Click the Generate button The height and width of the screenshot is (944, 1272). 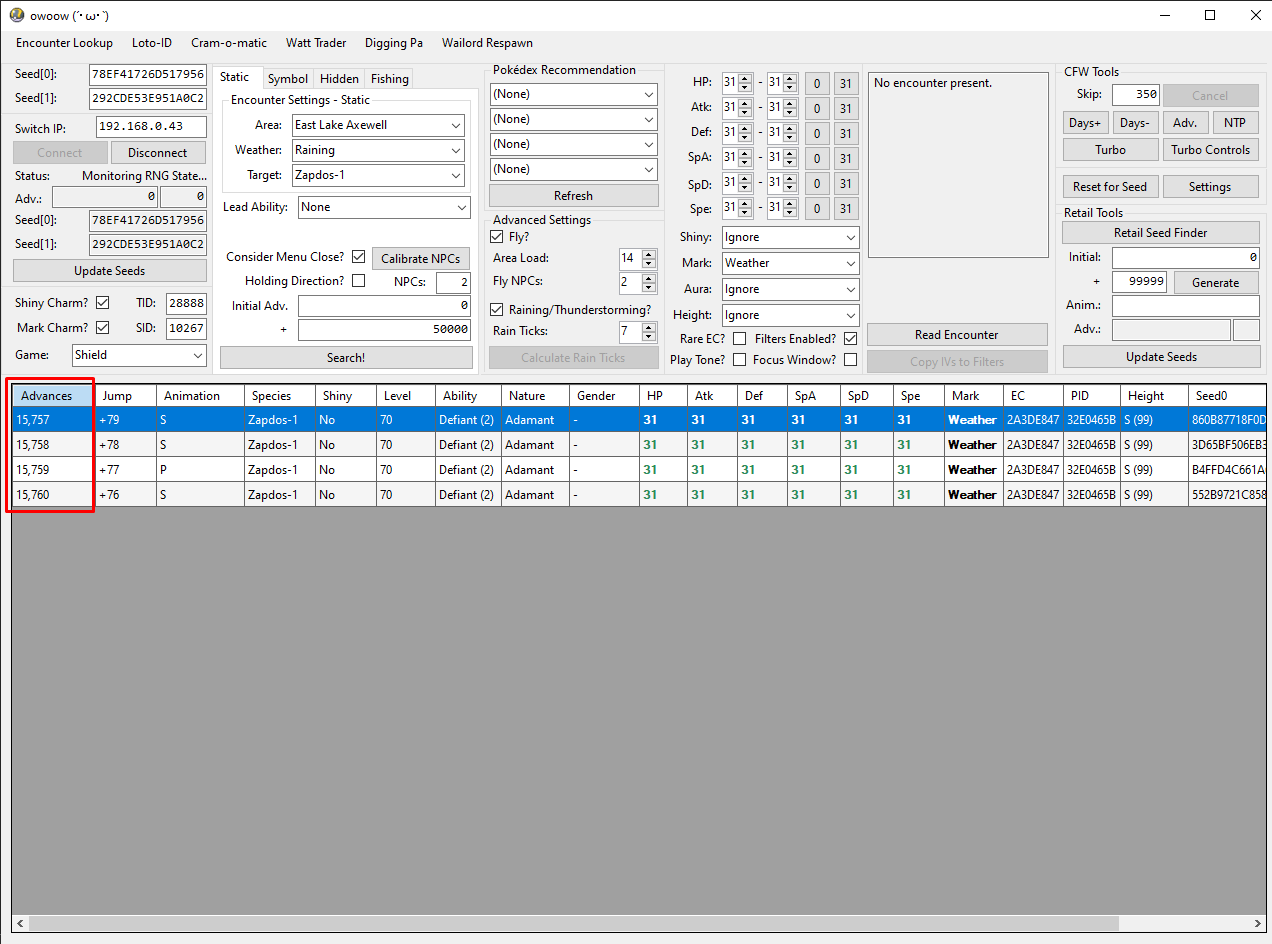point(1215,283)
